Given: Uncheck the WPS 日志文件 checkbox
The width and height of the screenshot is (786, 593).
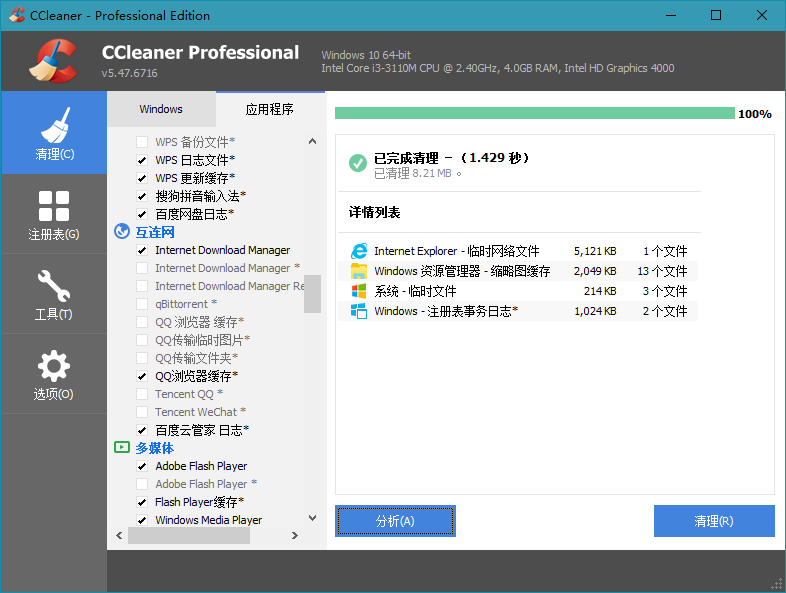Looking at the screenshot, I should click(142, 160).
